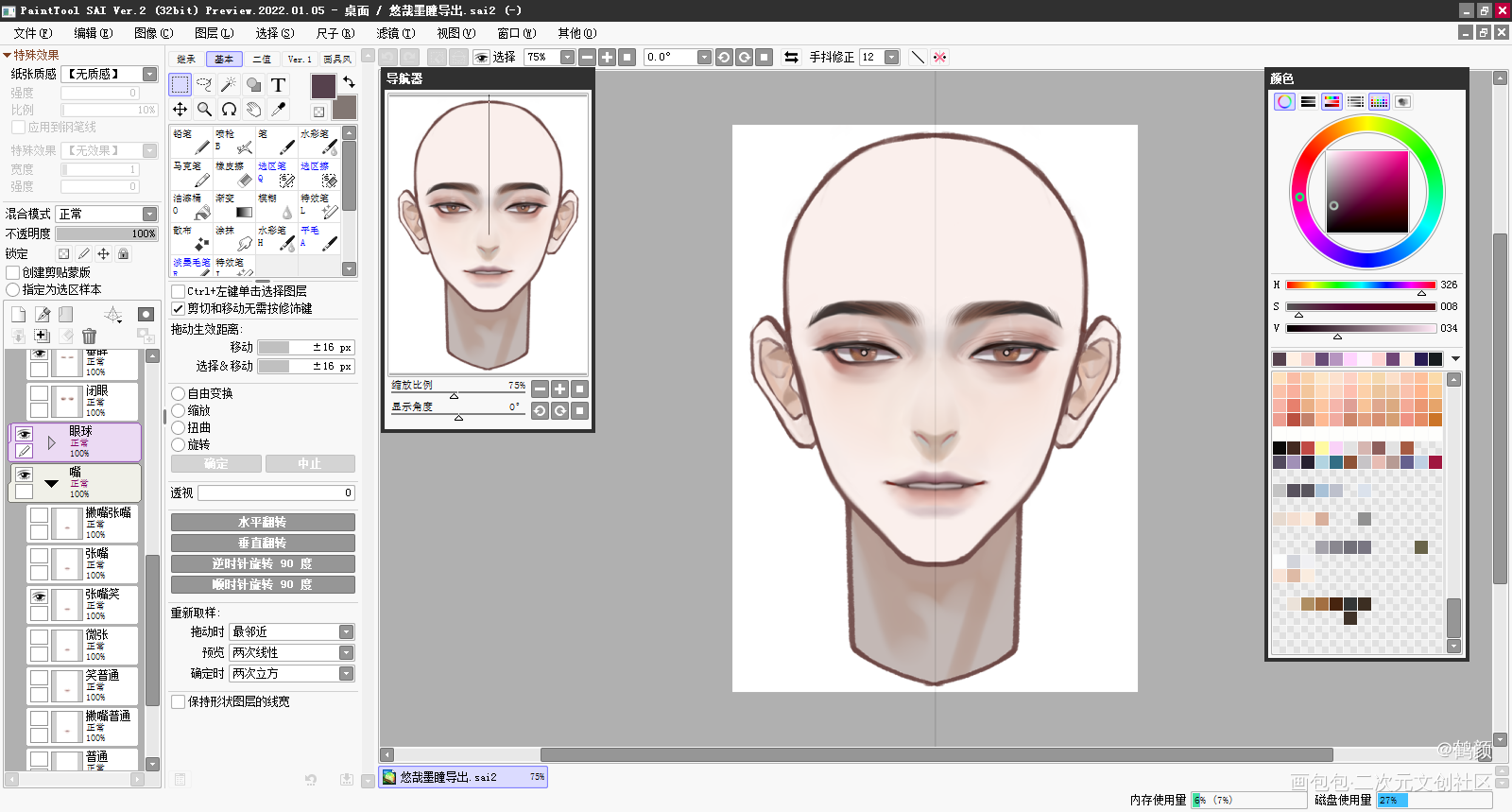The image size is (1512, 812).
Task: Open the 手抖修正 stabilizer dropdown
Action: pos(891,58)
